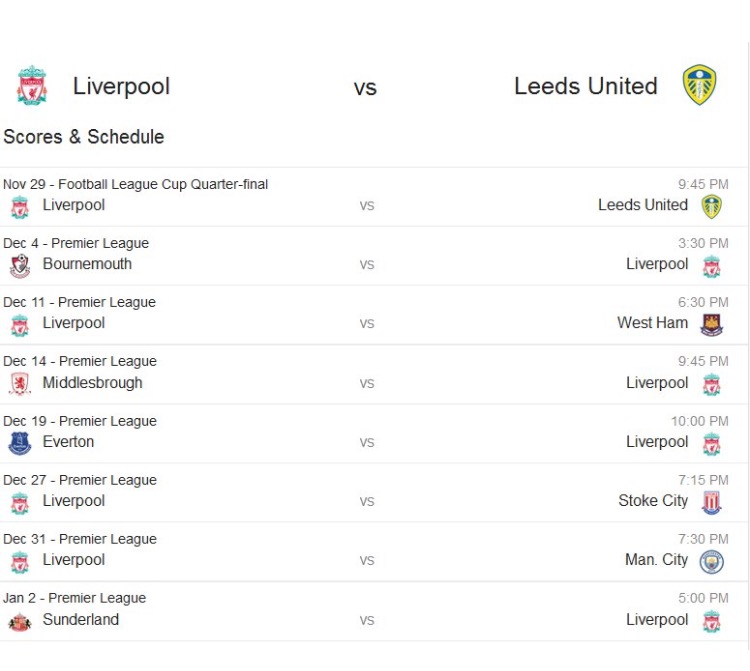Viewport: 750px width, 671px height.
Task: Click the Everton club crest
Action: click(x=20, y=443)
